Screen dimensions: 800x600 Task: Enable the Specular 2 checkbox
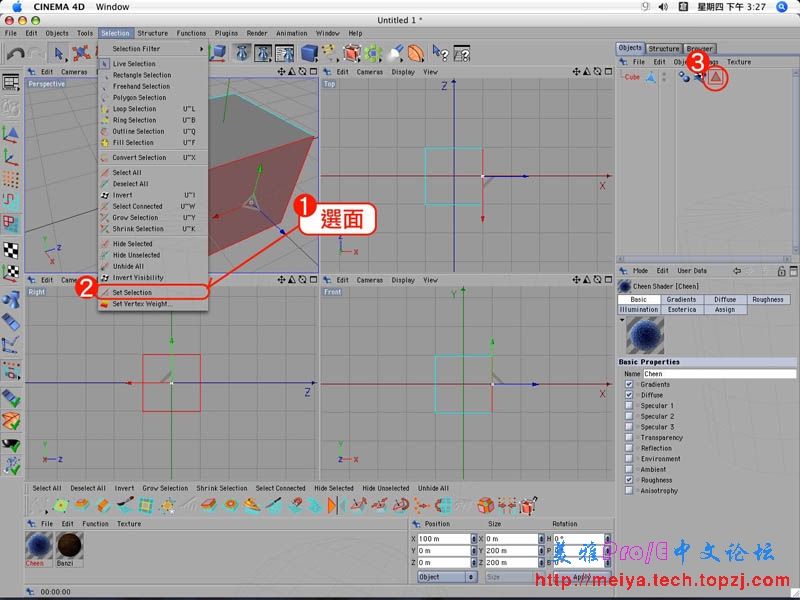[x=629, y=416]
